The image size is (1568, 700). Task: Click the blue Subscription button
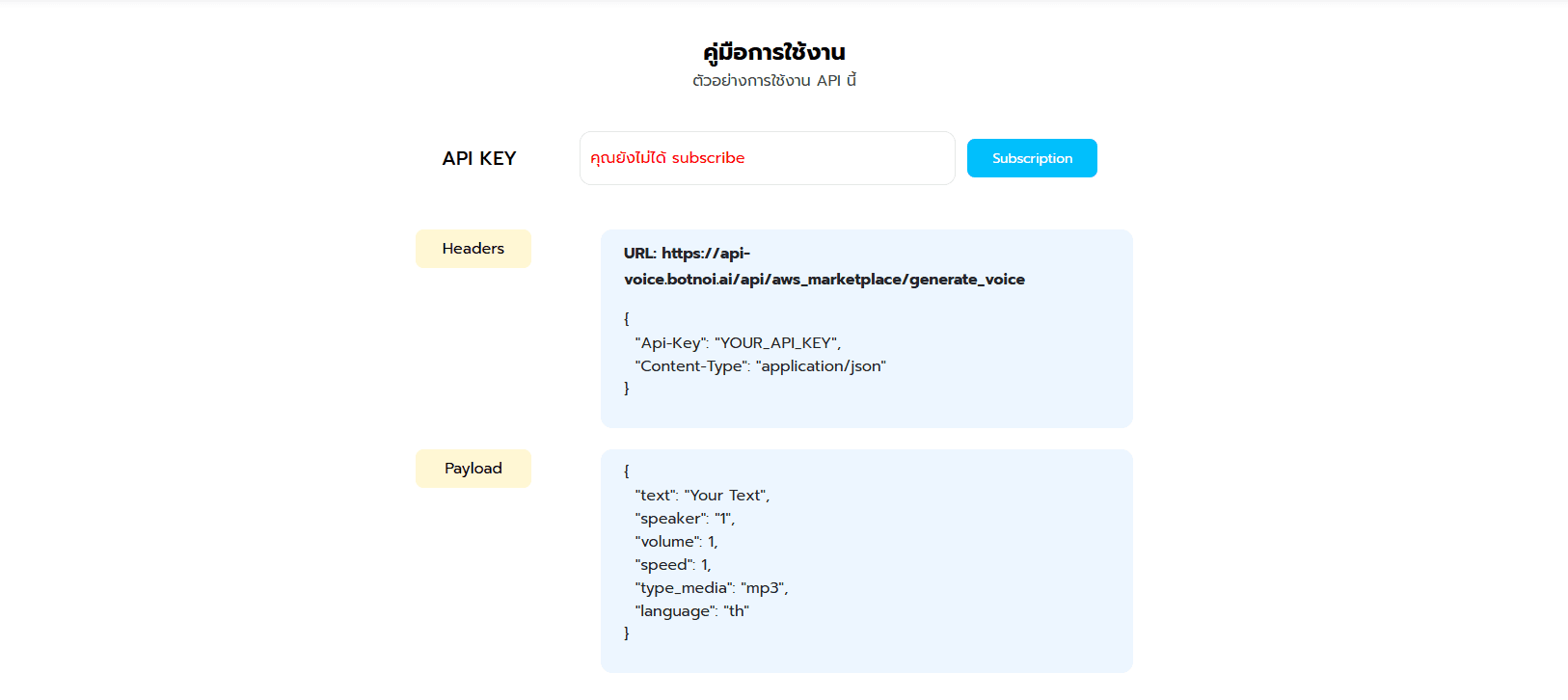pyautogui.click(x=1032, y=158)
